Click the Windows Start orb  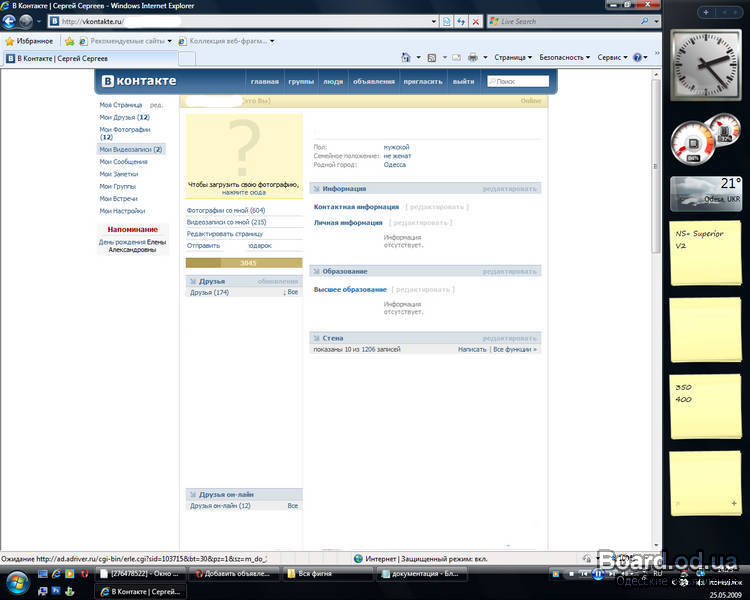click(18, 581)
